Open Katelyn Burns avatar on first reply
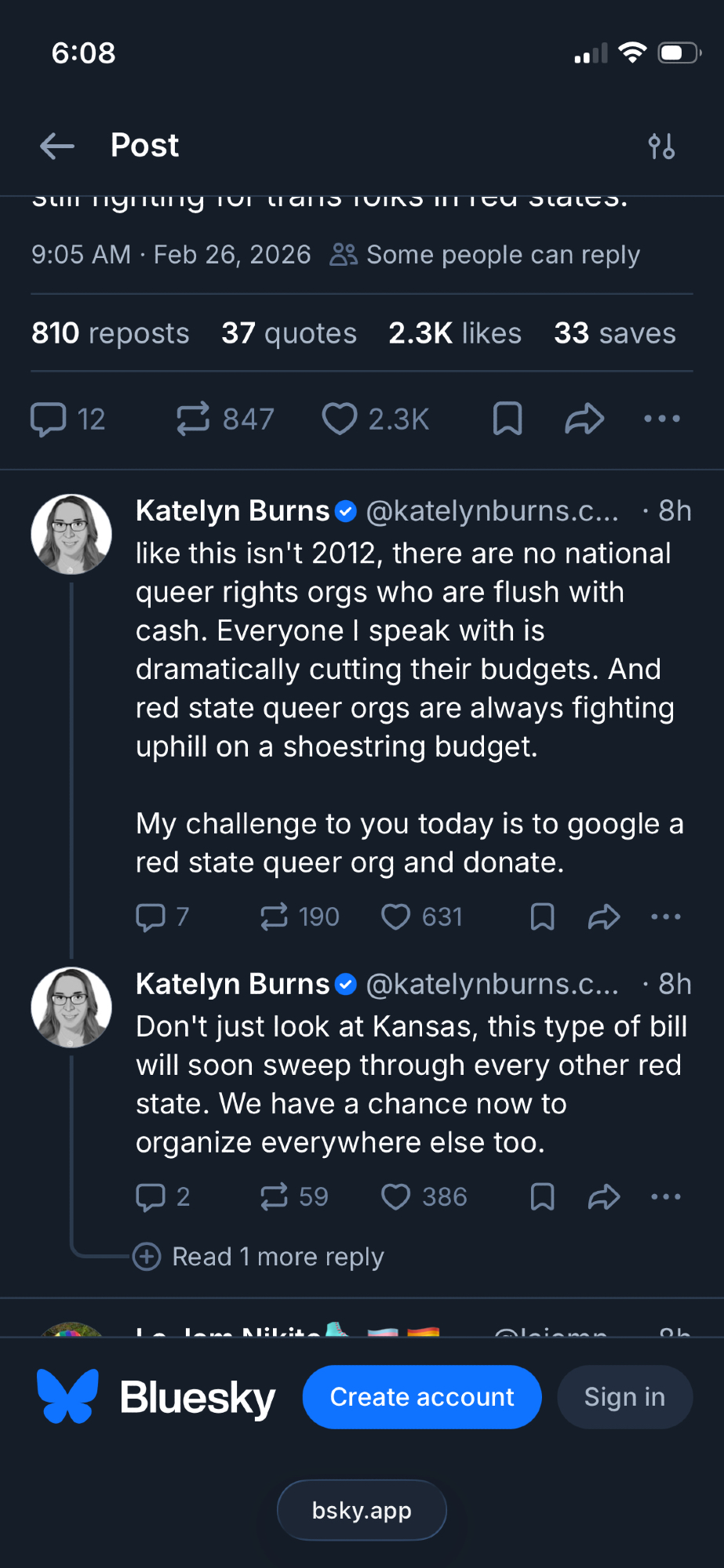 click(x=71, y=534)
